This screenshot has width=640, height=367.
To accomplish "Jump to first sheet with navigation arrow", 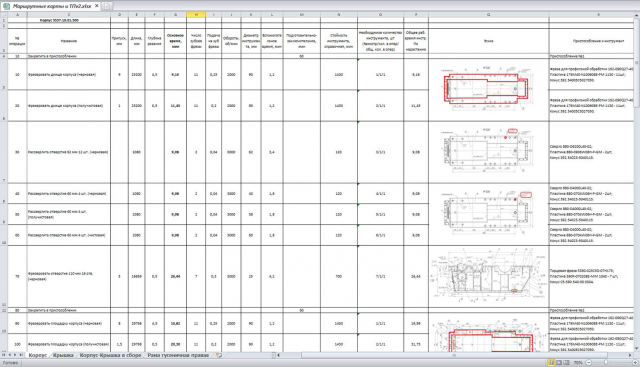I will click(x=4, y=355).
